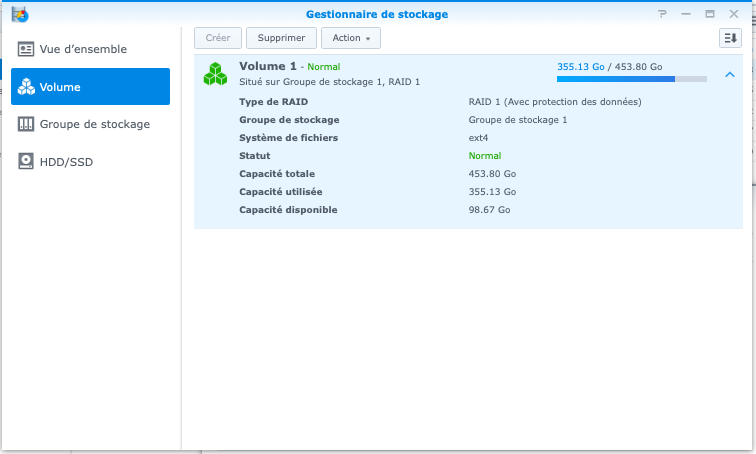Viewport: 756px width, 454px height.
Task: Click the Volume 1 title text
Action: pos(268,66)
